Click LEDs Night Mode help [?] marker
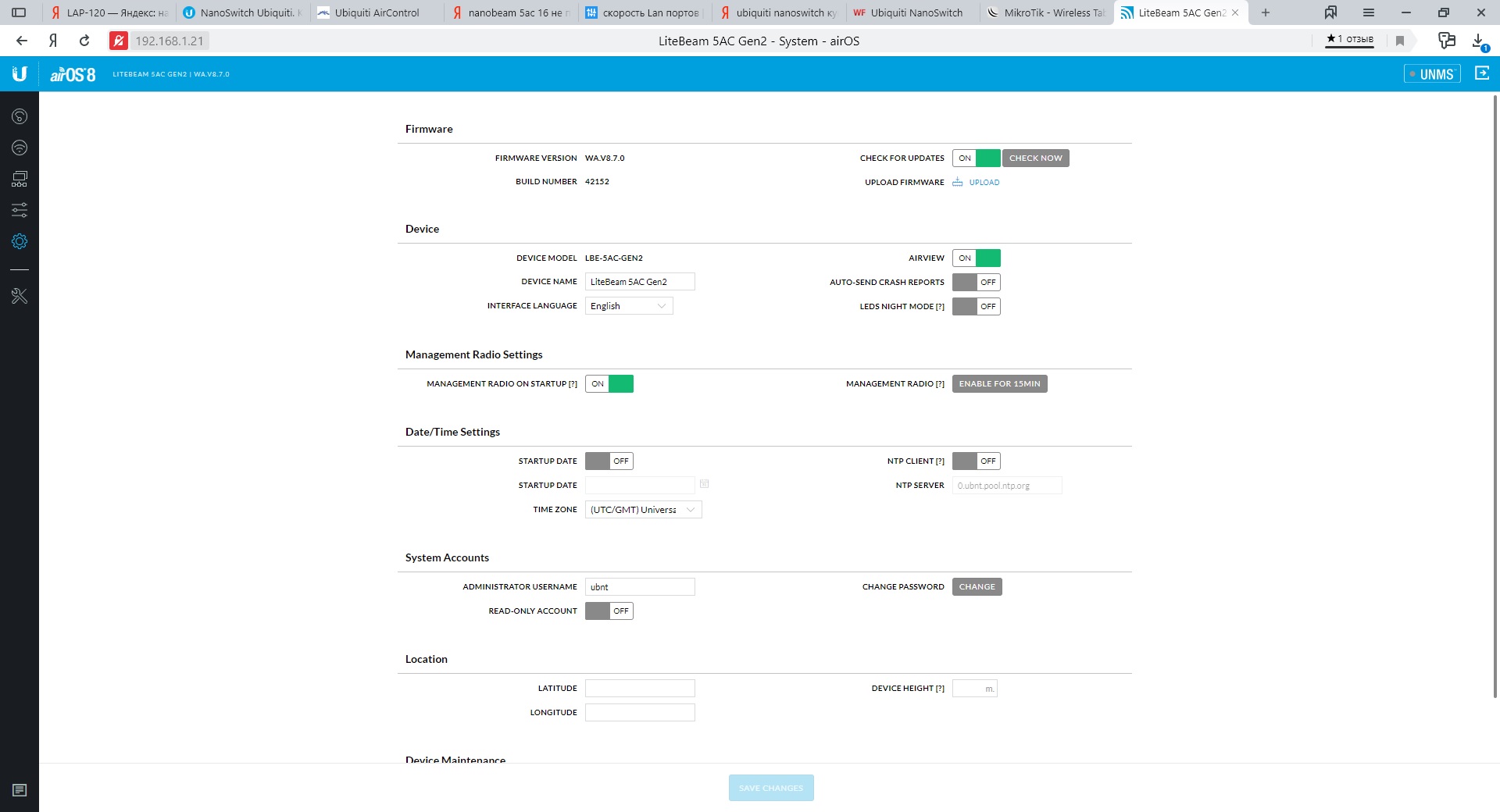 click(940, 307)
